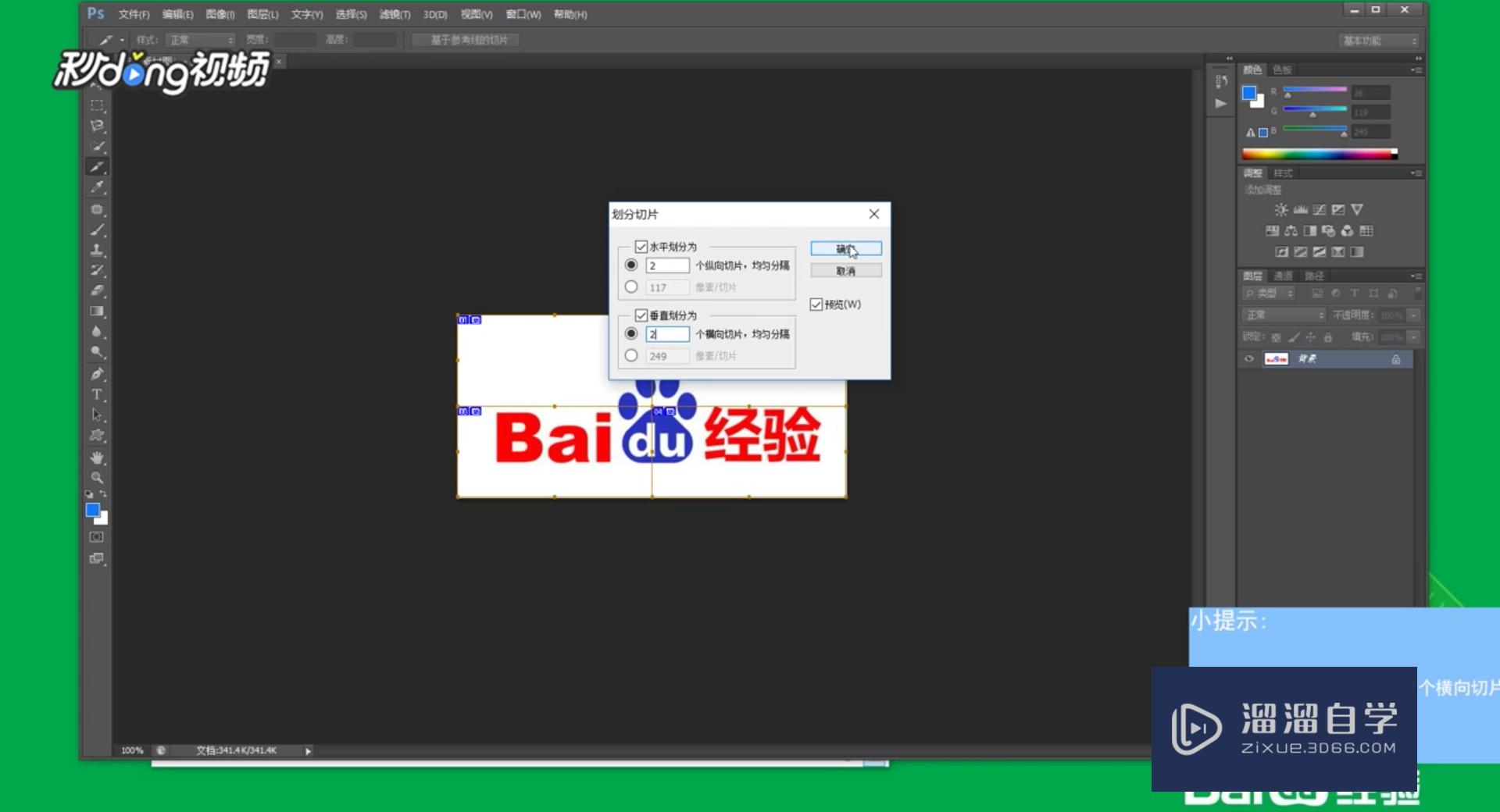Viewport: 1500px width, 812px height.
Task: Add Brightness/Contrast adjustment sun icon
Action: 1281,209
